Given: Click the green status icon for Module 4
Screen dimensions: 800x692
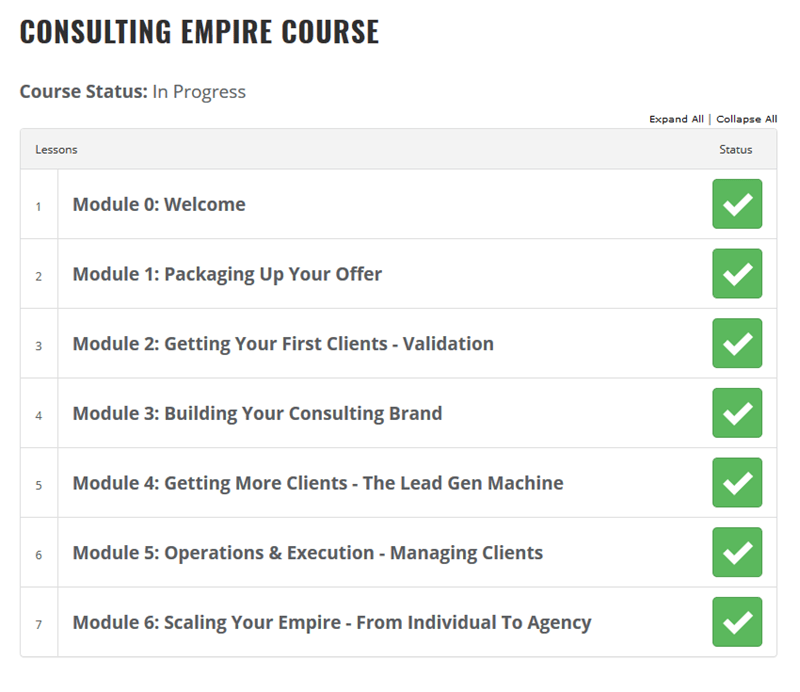Looking at the screenshot, I should (x=737, y=482).
